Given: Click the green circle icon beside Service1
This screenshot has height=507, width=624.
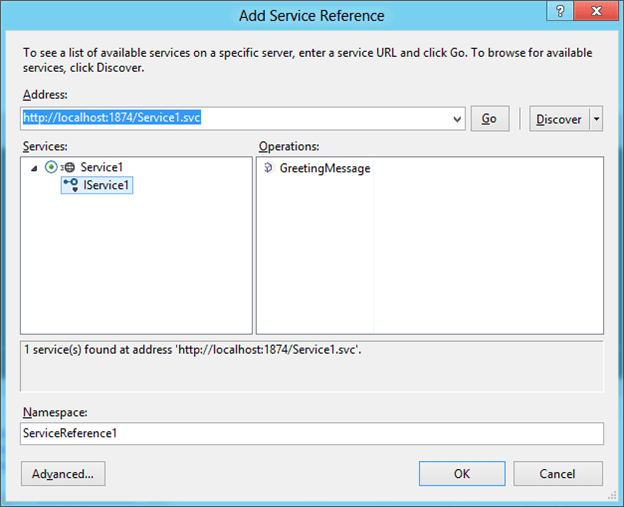Looking at the screenshot, I should pos(51,167).
